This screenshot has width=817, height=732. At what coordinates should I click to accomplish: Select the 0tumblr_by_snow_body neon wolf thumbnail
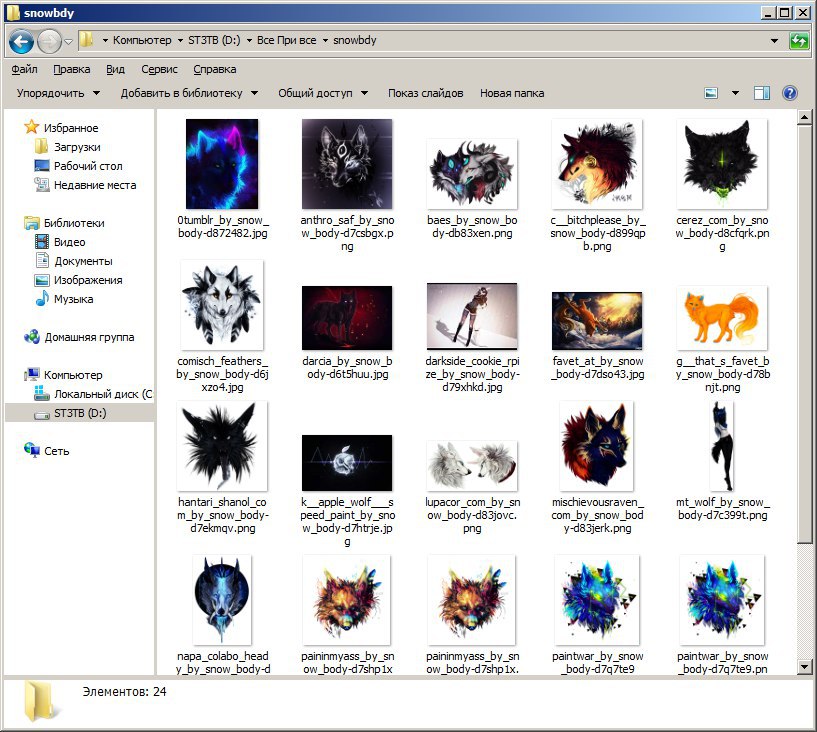coord(222,164)
